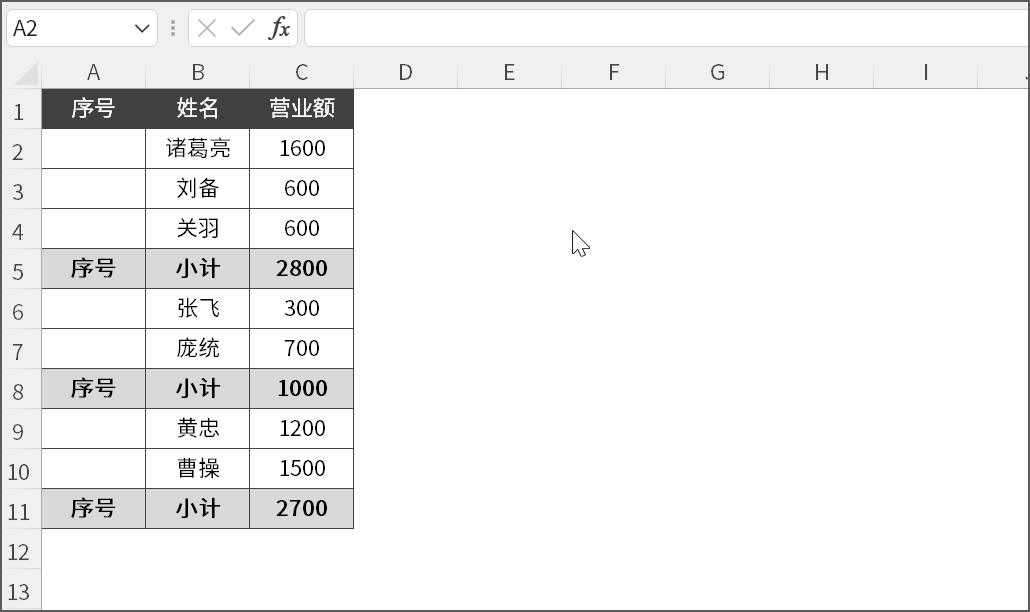The image size is (1030, 612).
Task: Click the 姓名 header cell
Action: tap(197, 108)
